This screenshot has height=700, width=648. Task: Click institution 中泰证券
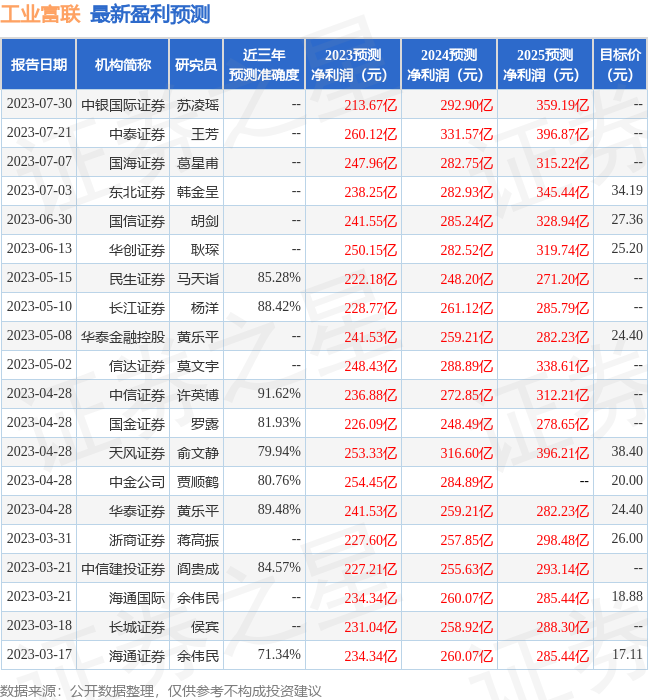coord(137,134)
